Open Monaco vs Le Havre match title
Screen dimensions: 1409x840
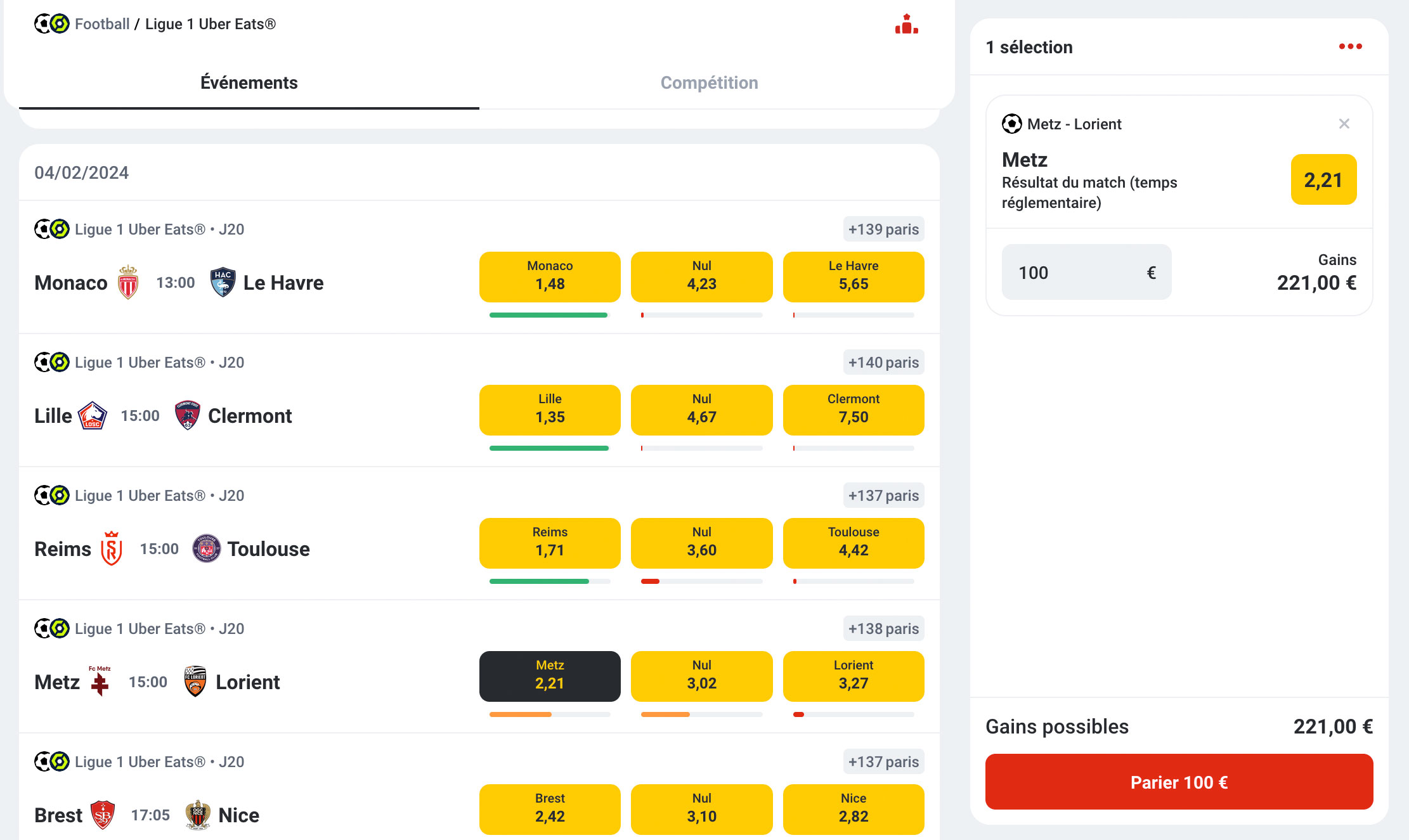[179, 282]
